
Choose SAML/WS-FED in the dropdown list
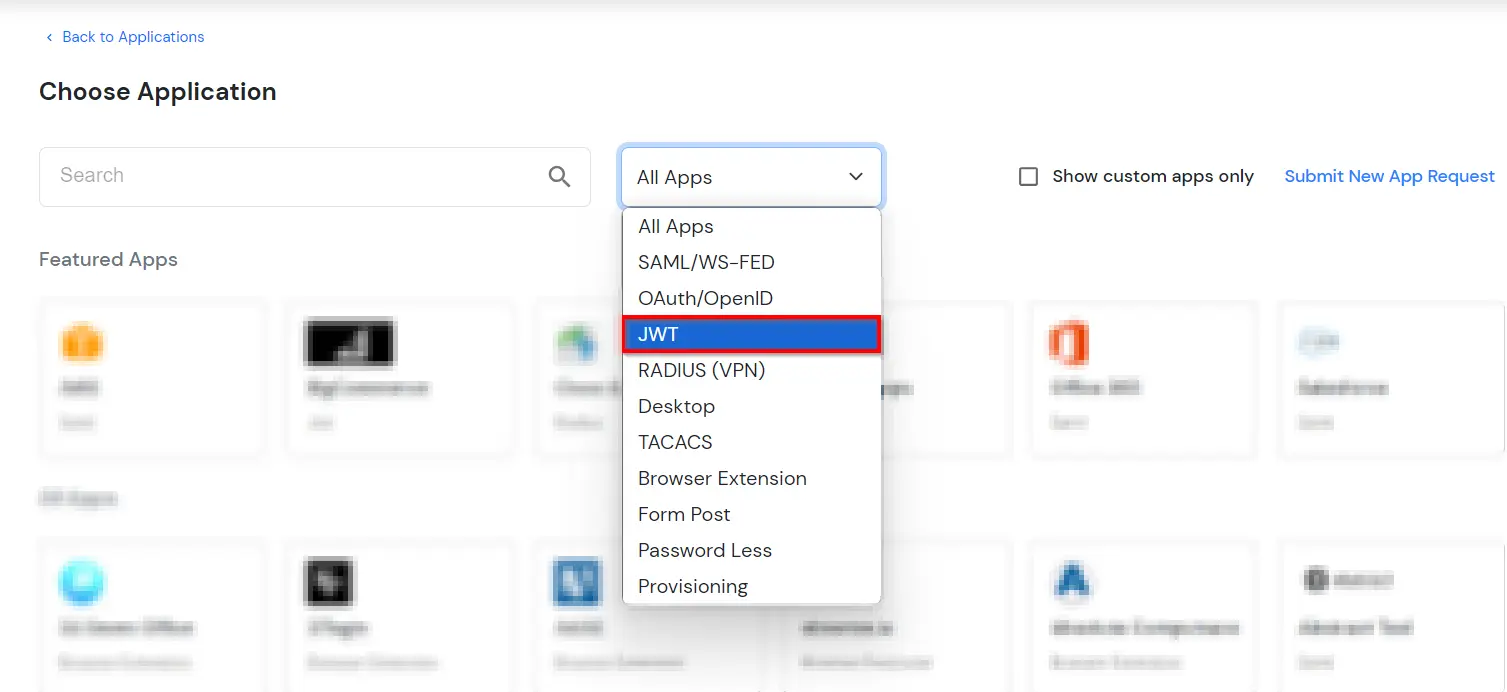coord(704,262)
